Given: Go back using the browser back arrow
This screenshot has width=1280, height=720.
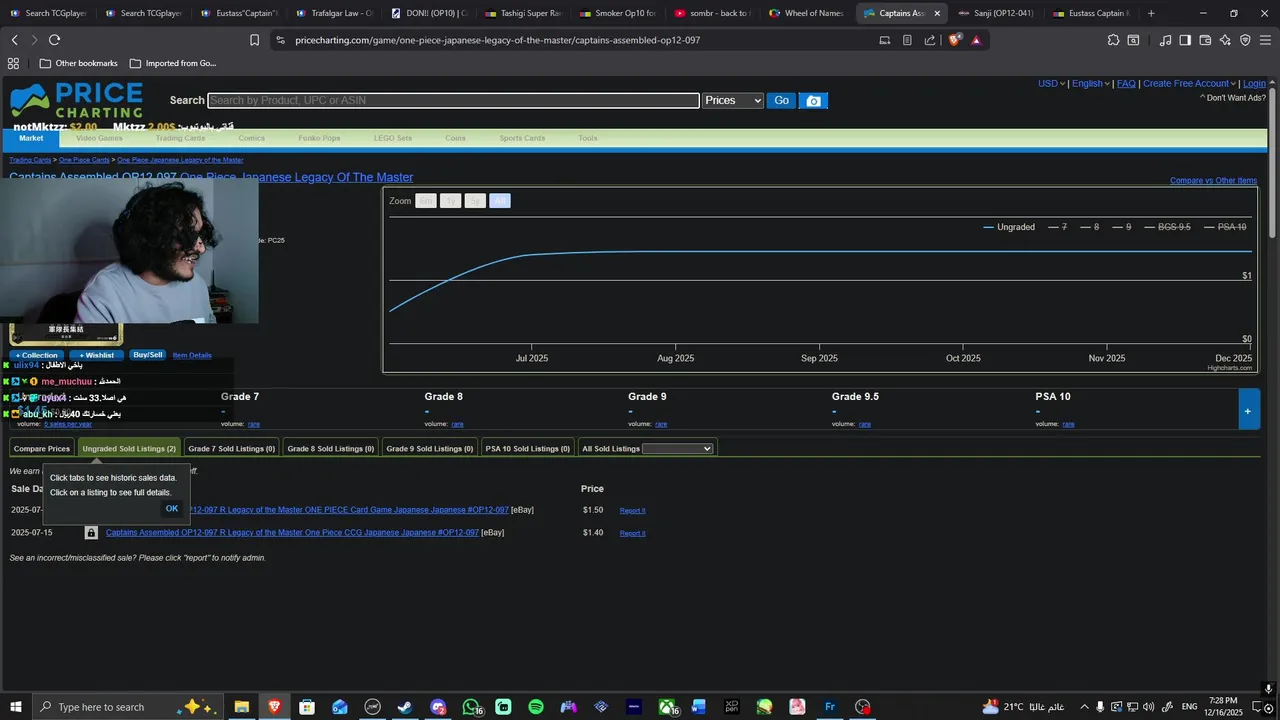Looking at the screenshot, I should click(x=14, y=40).
